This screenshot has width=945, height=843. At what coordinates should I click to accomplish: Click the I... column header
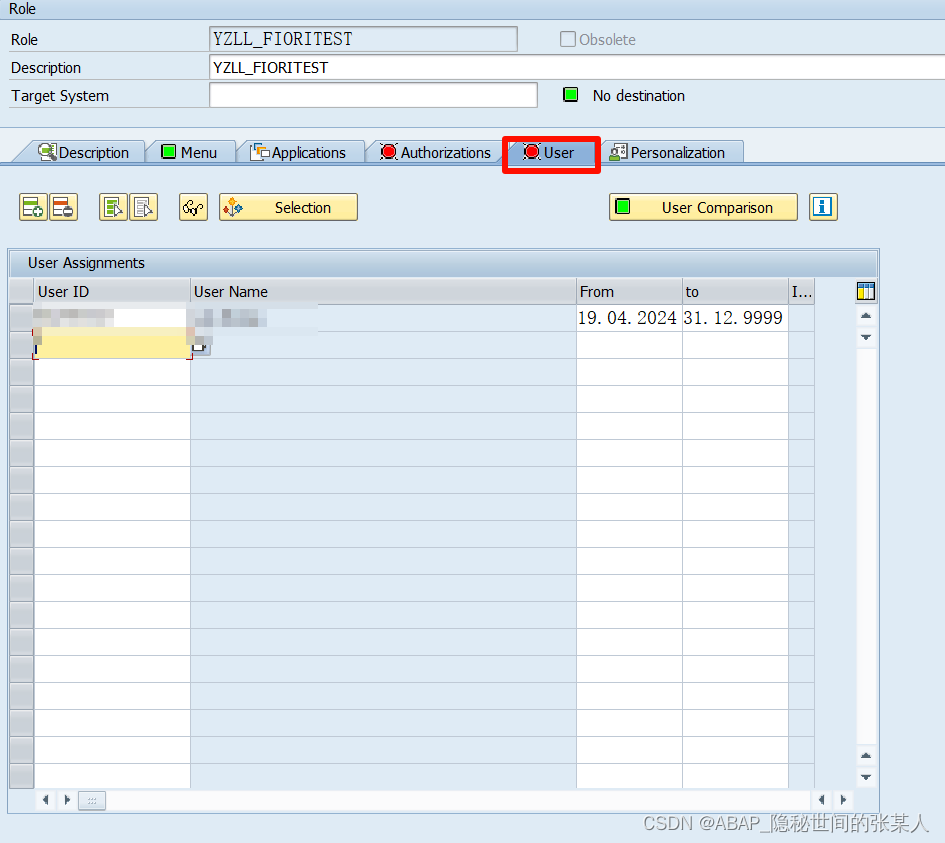(802, 292)
